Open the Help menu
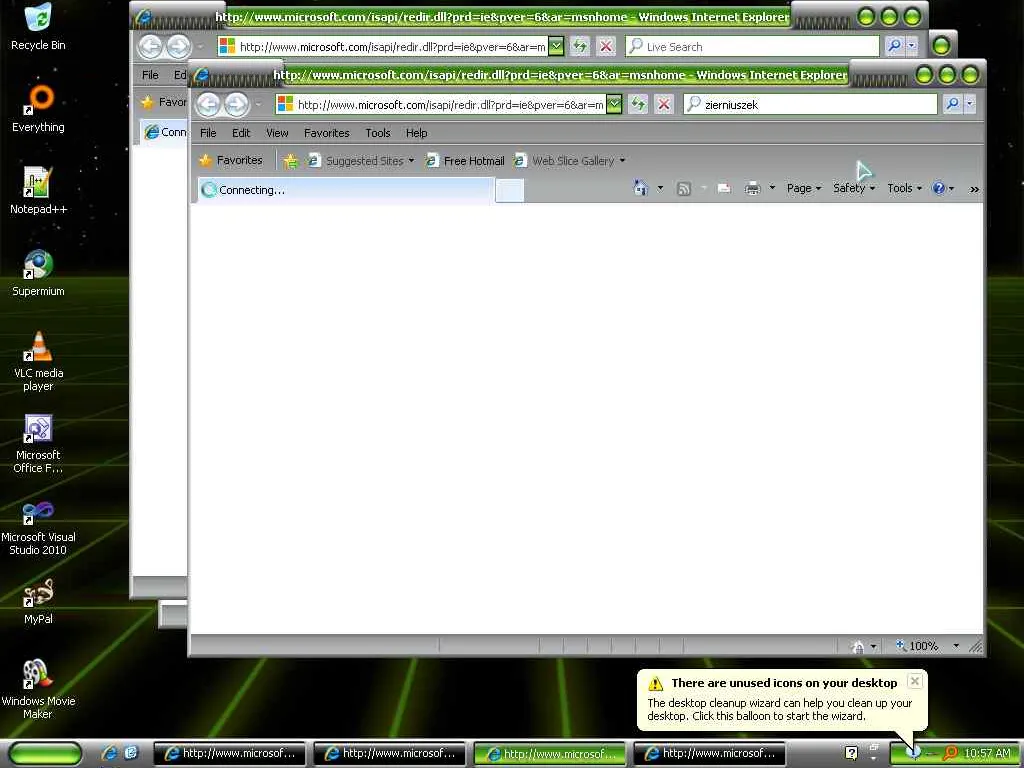 pos(416,133)
